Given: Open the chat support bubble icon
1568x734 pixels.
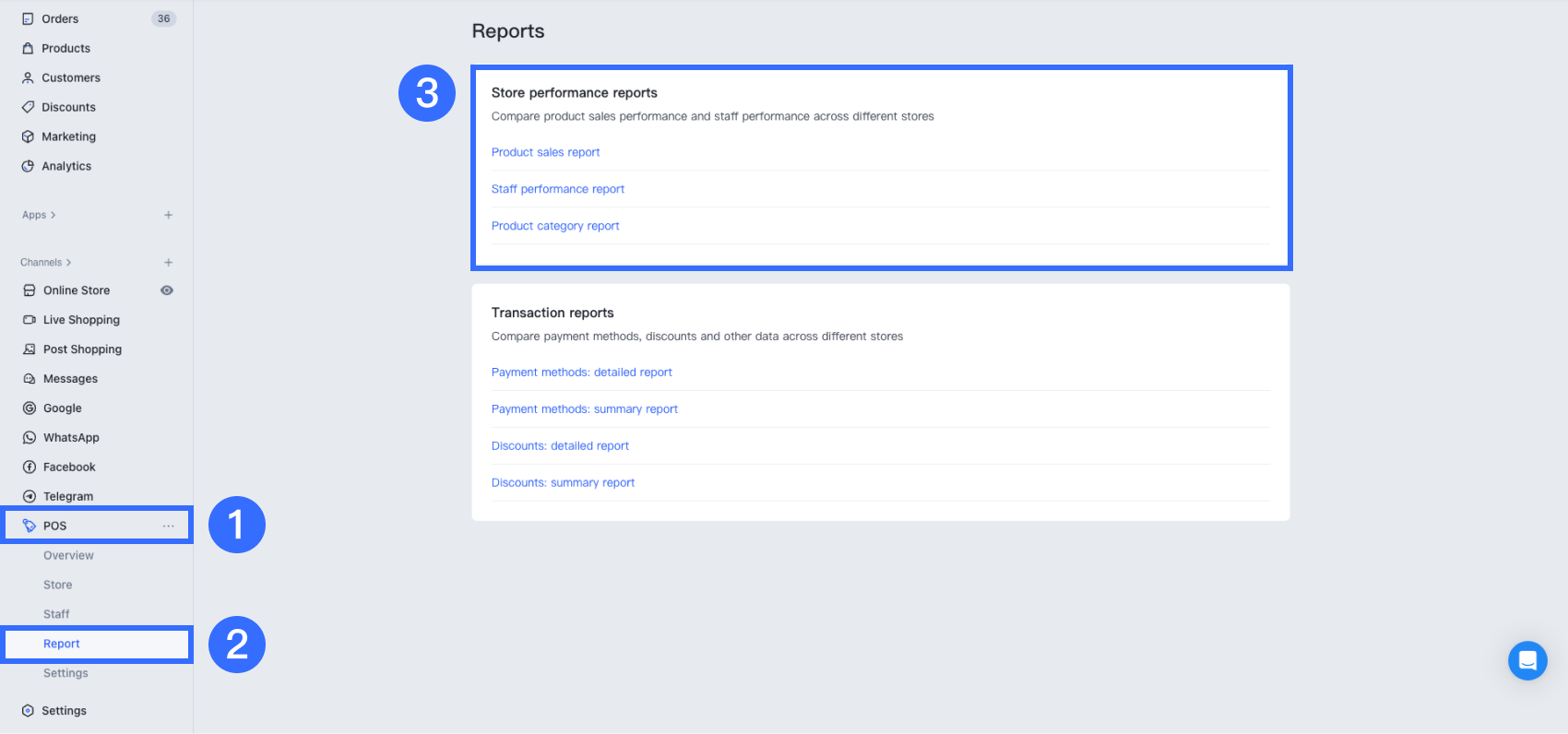Looking at the screenshot, I should click(x=1527, y=660).
